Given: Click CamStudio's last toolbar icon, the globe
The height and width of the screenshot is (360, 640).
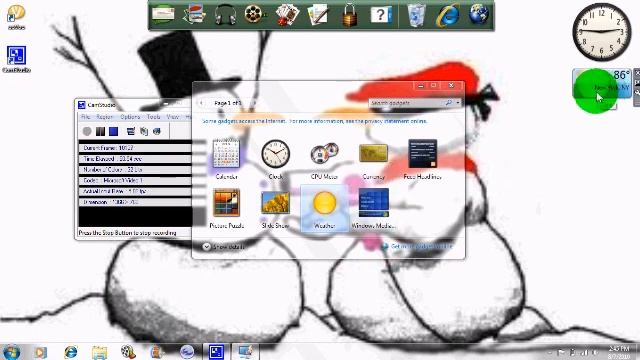Looking at the screenshot, I should [157, 131].
